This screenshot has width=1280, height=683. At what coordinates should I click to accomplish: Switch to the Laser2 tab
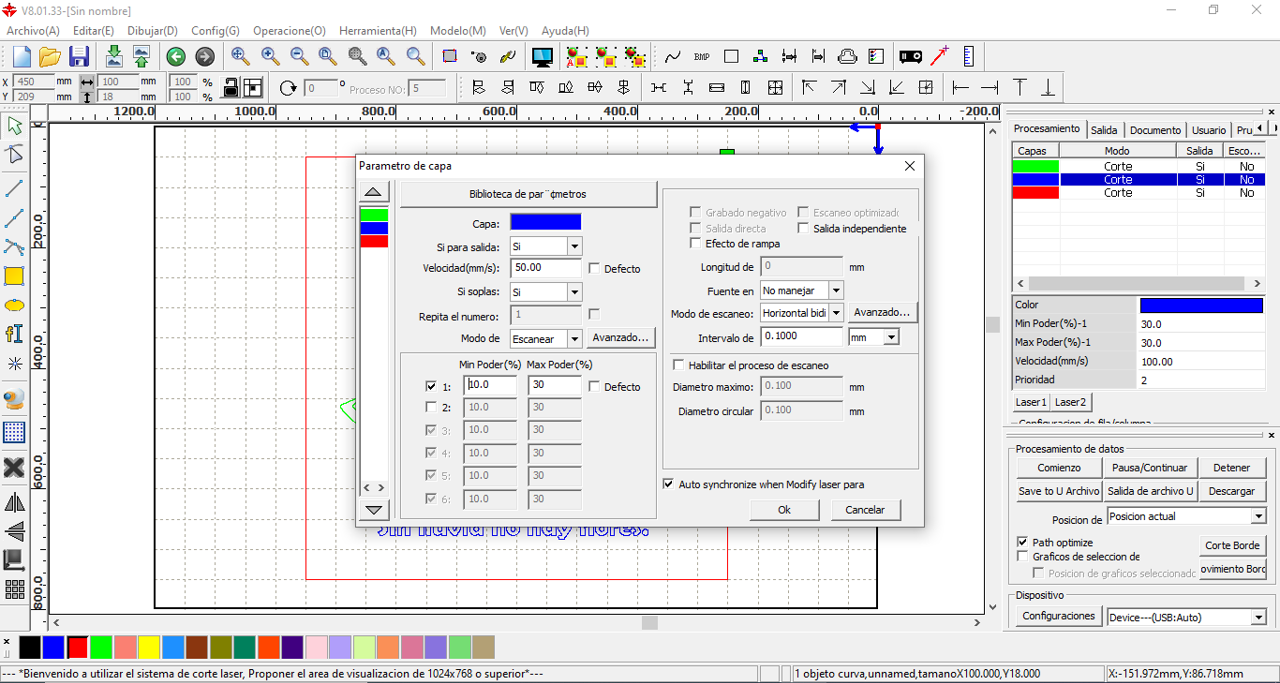pyautogui.click(x=1070, y=402)
